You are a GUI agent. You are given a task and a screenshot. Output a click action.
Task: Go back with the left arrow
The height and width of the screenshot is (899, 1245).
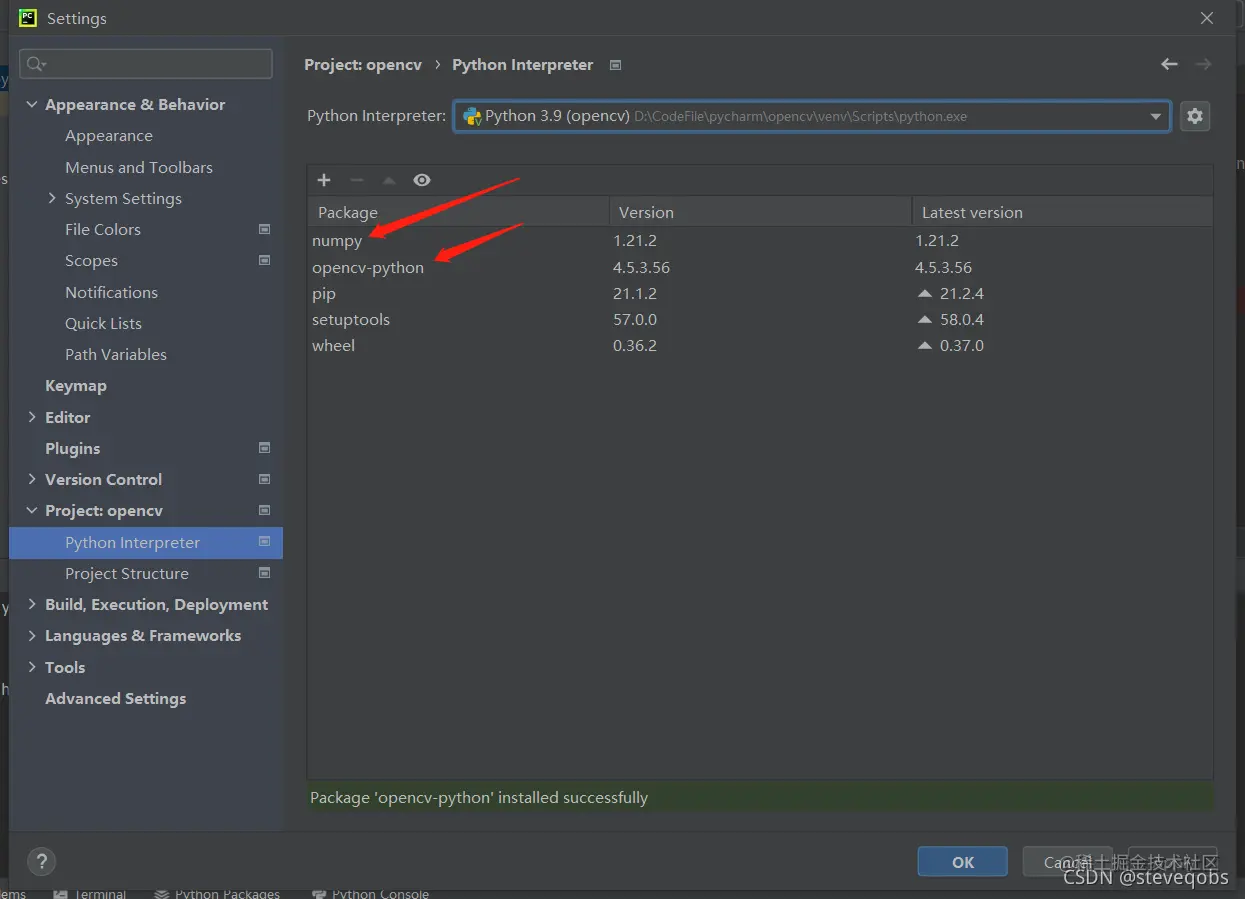1169,64
